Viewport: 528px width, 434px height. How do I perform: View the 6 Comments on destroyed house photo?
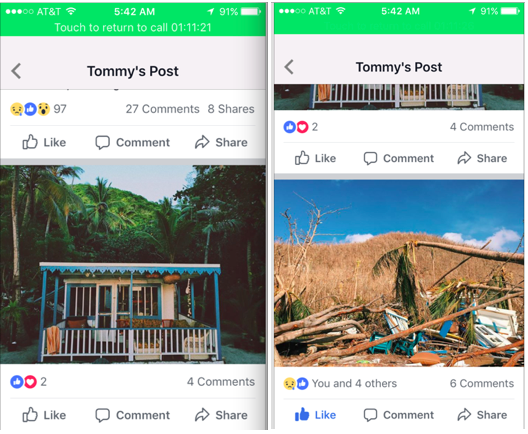[482, 383]
